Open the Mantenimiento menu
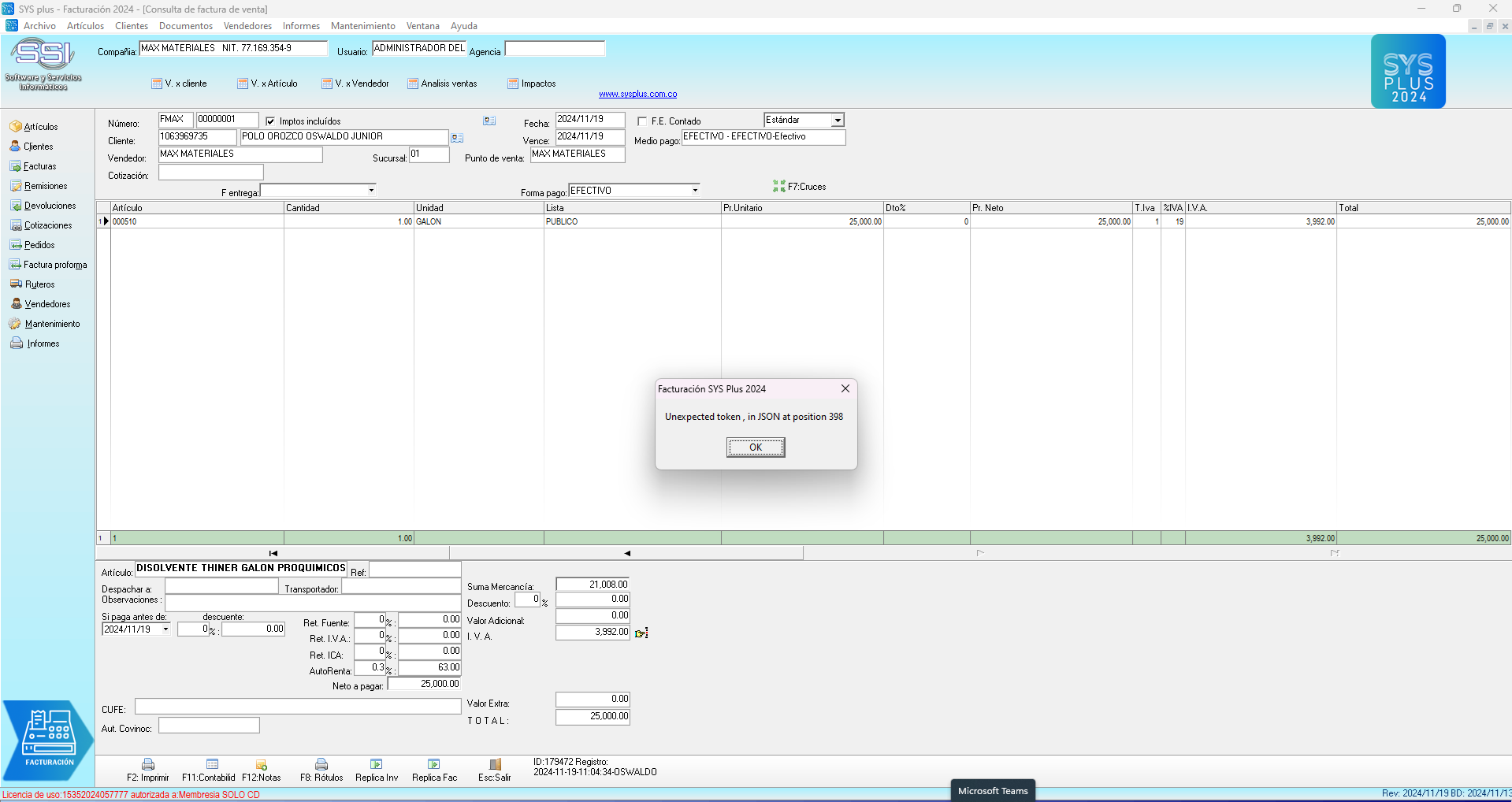Viewport: 1512px width, 802px height. [363, 26]
